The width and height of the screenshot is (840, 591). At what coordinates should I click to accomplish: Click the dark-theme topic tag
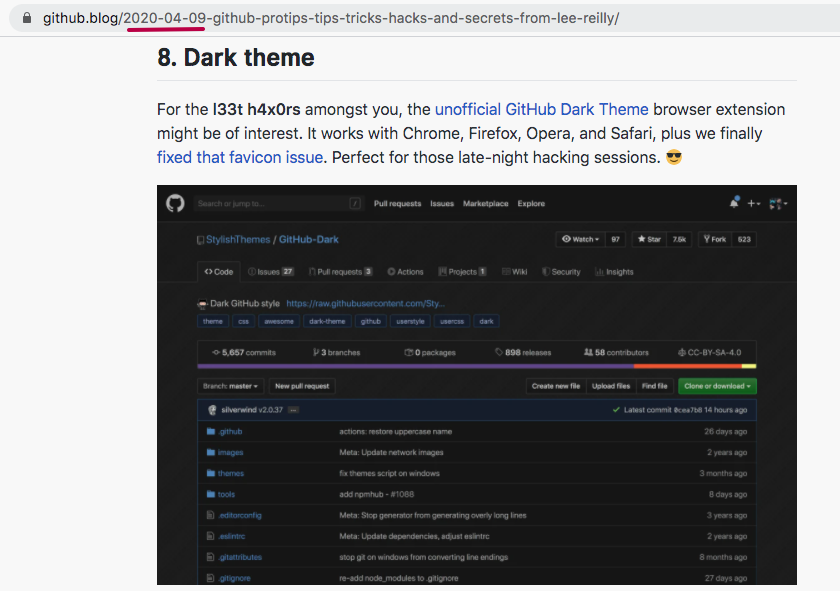[x=327, y=321]
